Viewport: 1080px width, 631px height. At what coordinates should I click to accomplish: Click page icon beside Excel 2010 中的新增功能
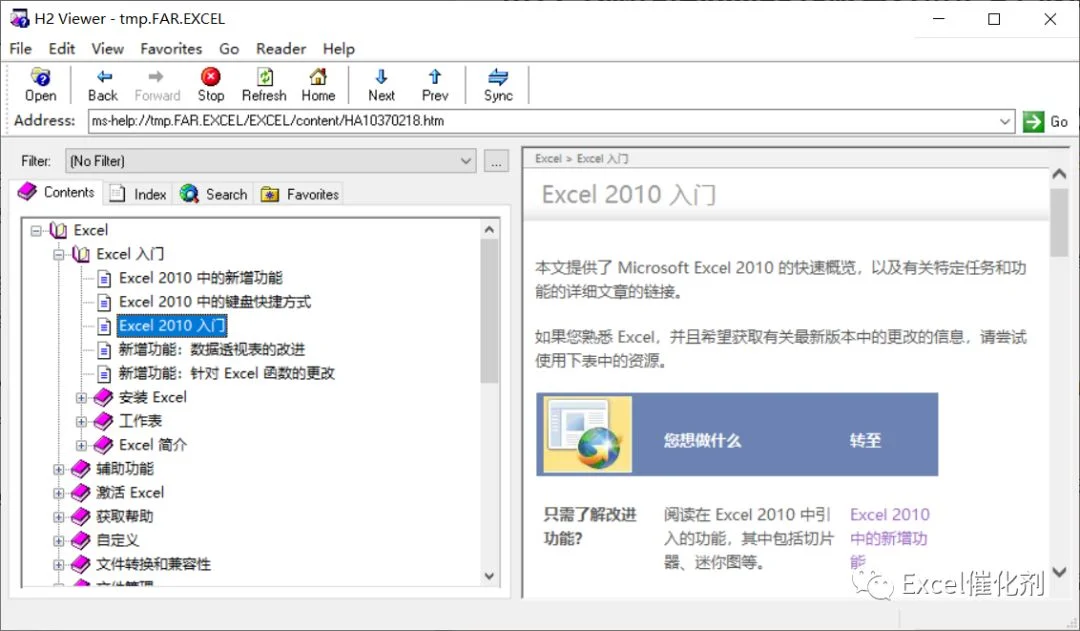point(104,278)
